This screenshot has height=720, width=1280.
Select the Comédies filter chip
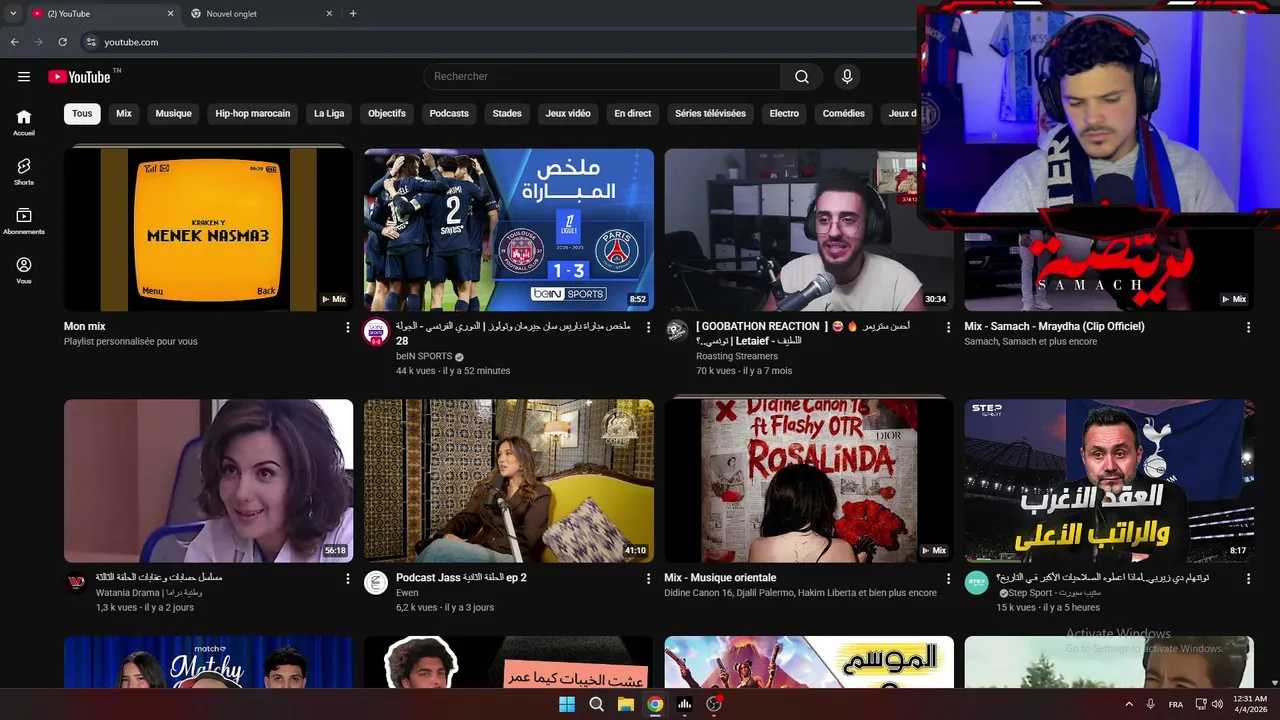[x=844, y=114]
